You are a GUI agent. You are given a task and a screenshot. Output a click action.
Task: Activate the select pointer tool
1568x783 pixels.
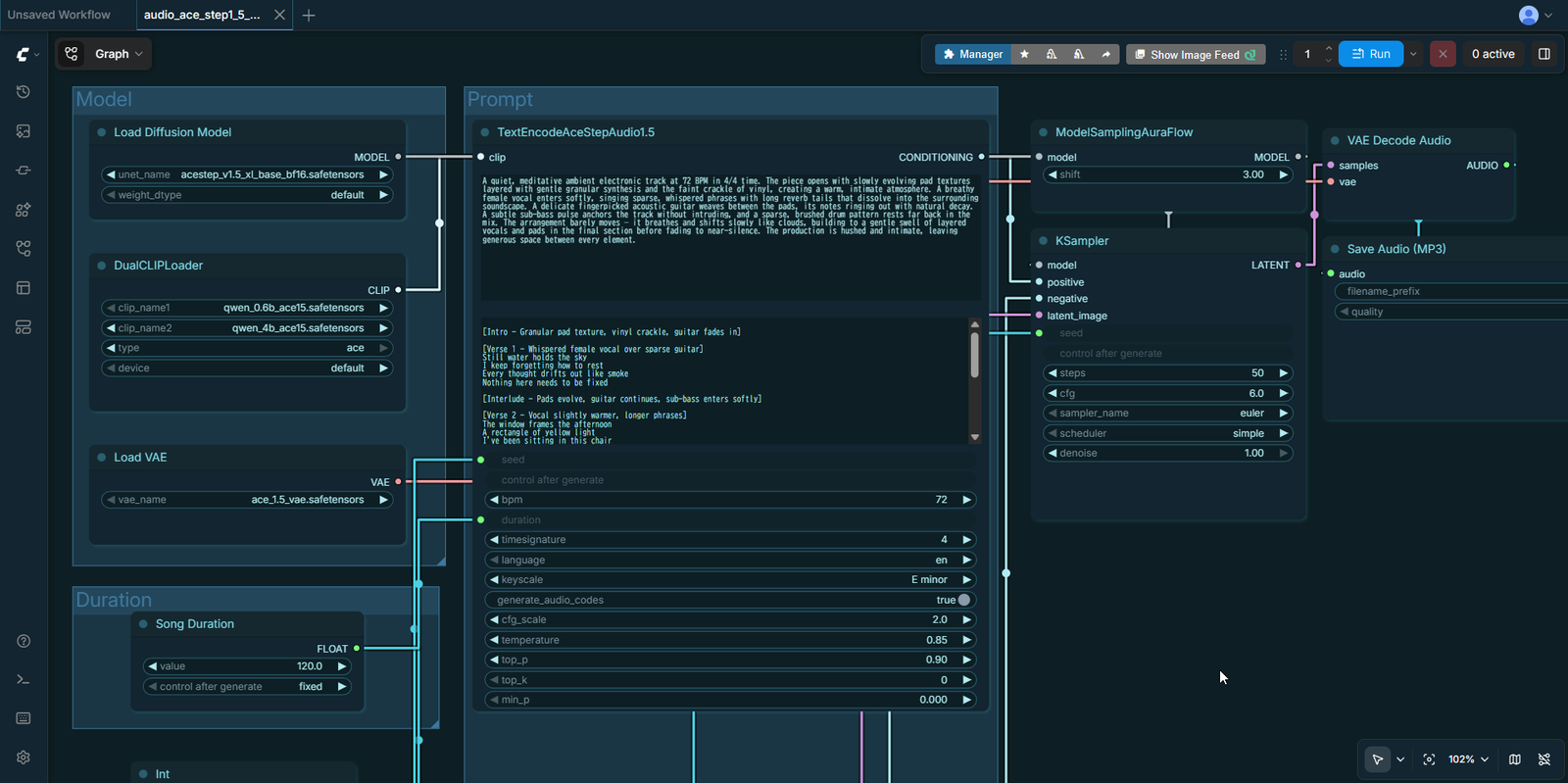1378,759
